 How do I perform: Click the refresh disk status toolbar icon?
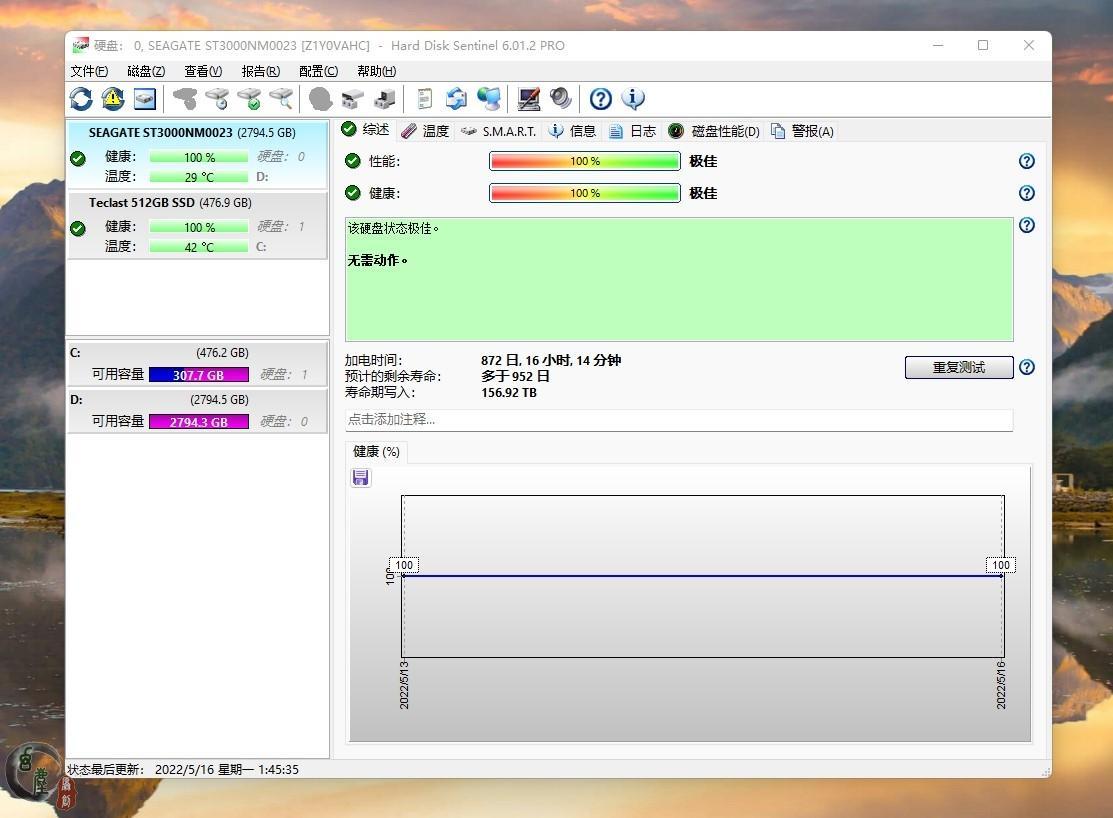point(81,98)
